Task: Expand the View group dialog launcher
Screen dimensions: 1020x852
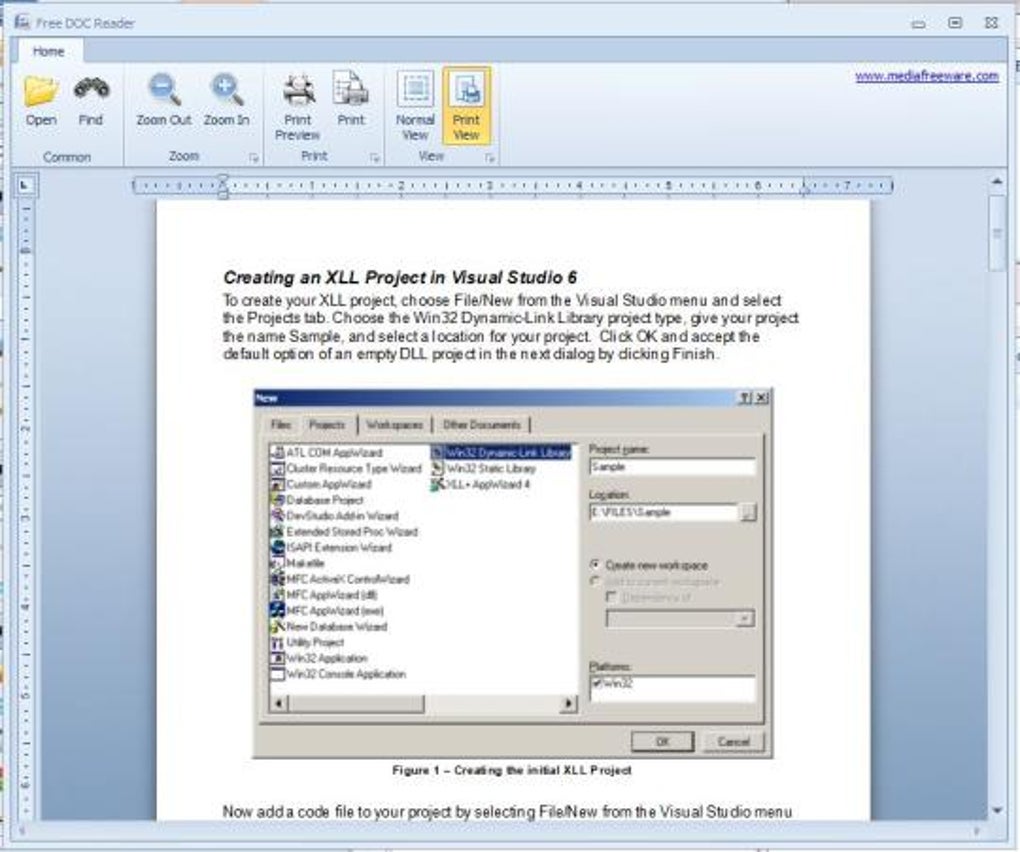Action: point(489,157)
